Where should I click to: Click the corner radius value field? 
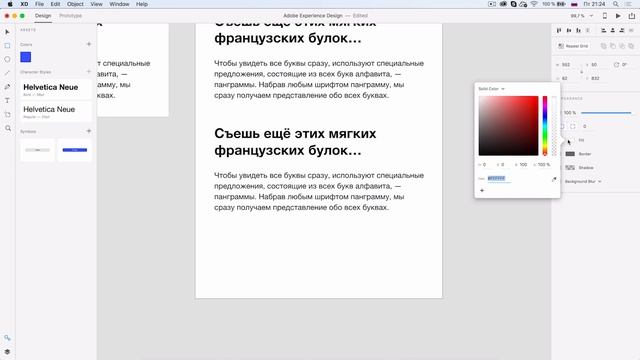point(584,127)
